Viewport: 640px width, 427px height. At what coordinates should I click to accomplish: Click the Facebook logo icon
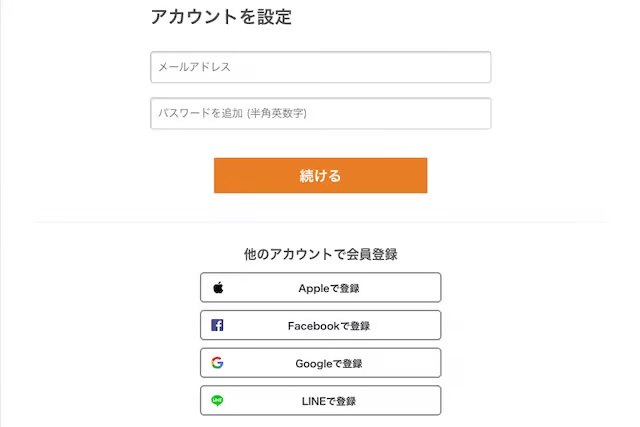click(x=217, y=325)
